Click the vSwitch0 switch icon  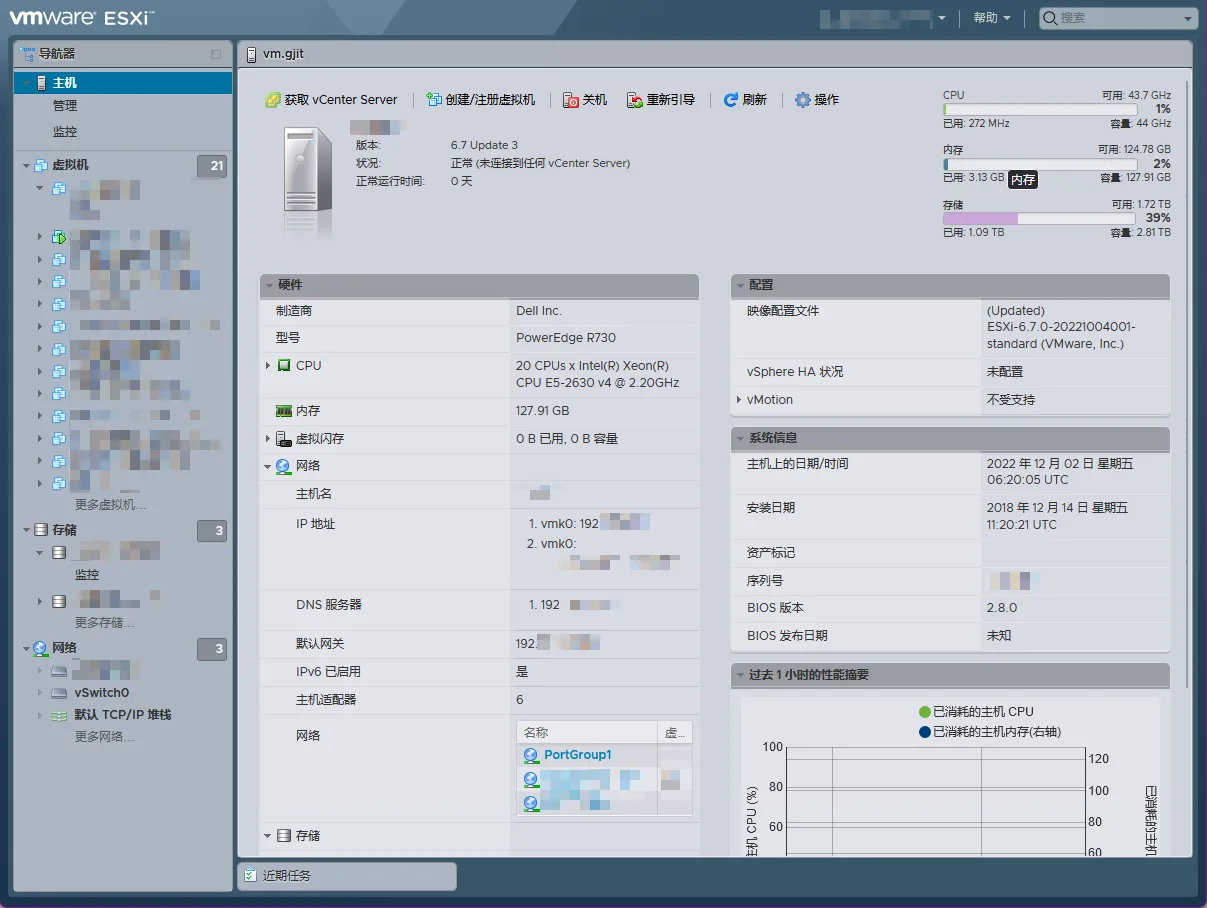[59, 693]
